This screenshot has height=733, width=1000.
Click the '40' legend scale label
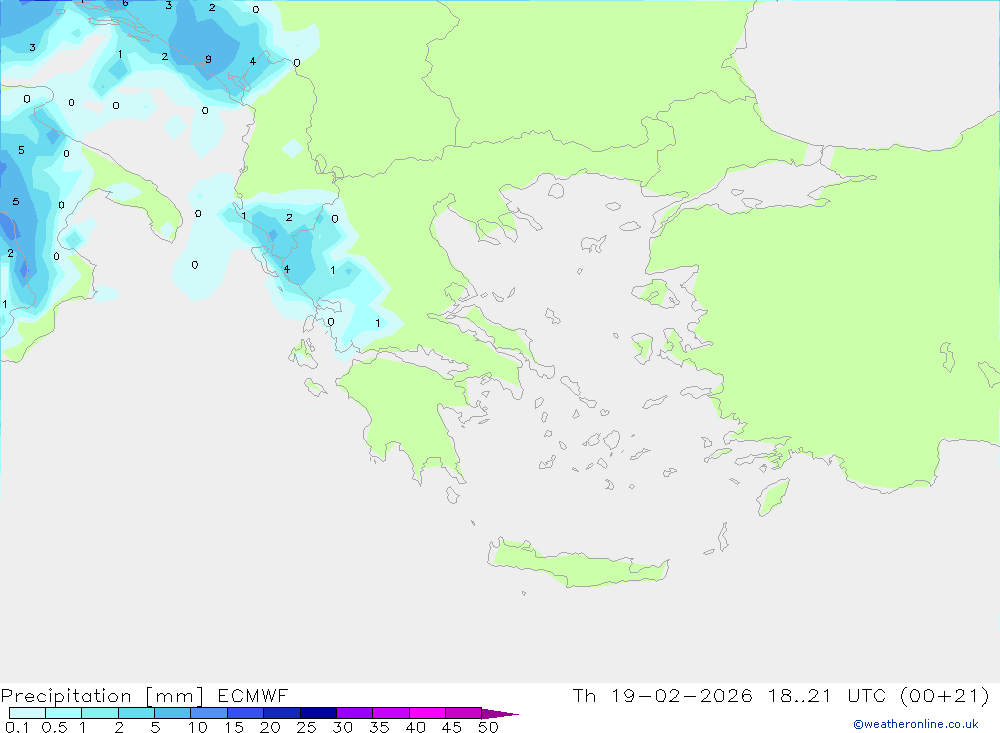tap(416, 727)
